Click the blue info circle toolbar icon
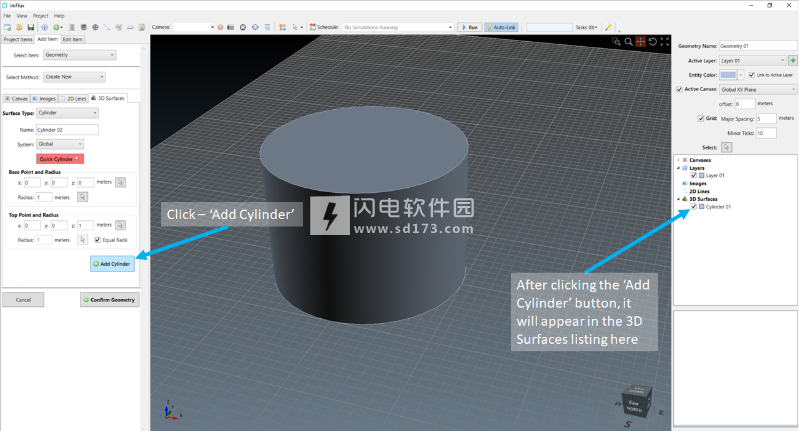This screenshot has height=431, width=799. tap(44, 27)
